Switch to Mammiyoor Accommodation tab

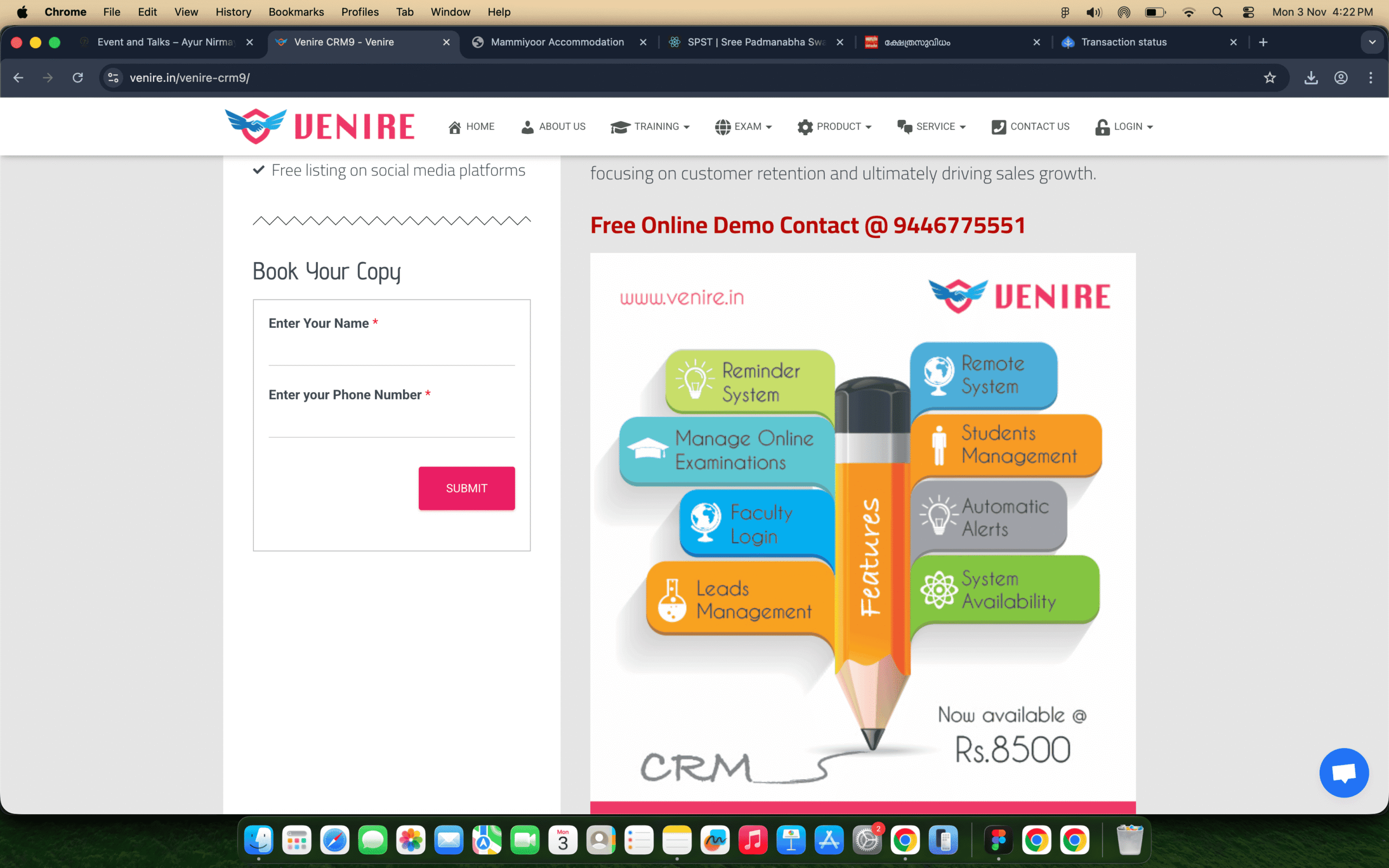(x=557, y=42)
